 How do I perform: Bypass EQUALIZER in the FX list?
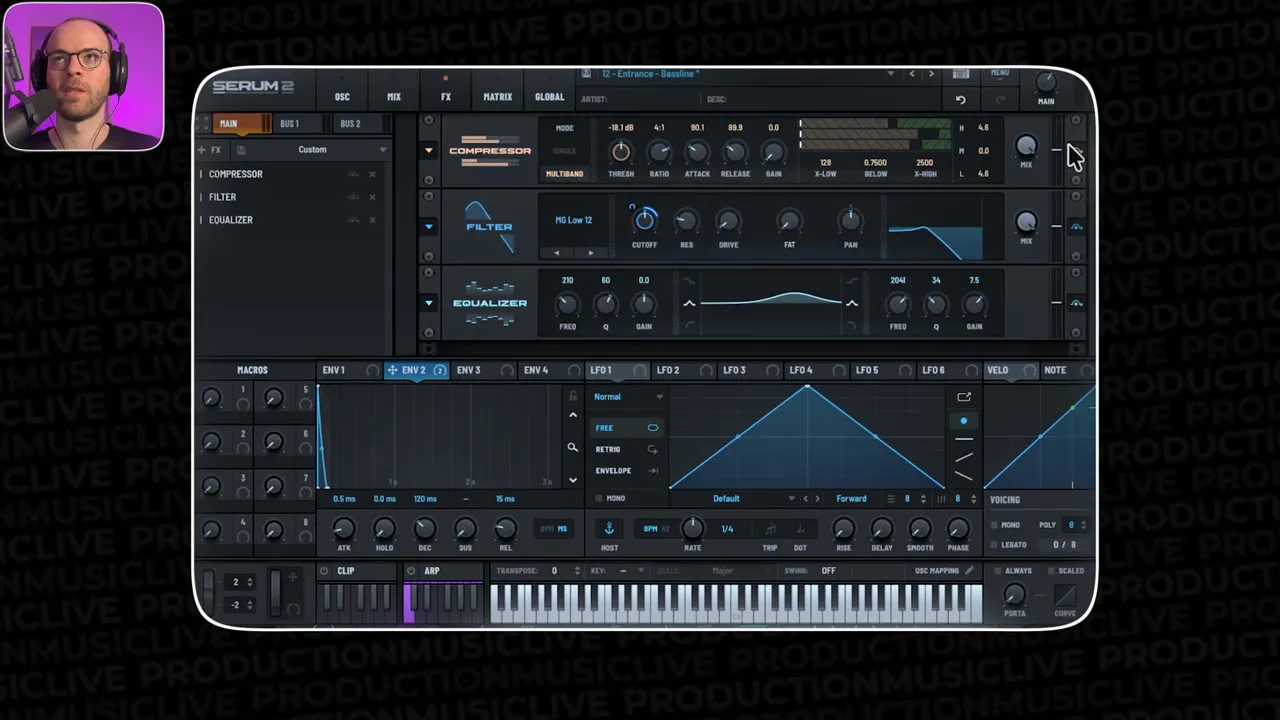click(x=353, y=220)
